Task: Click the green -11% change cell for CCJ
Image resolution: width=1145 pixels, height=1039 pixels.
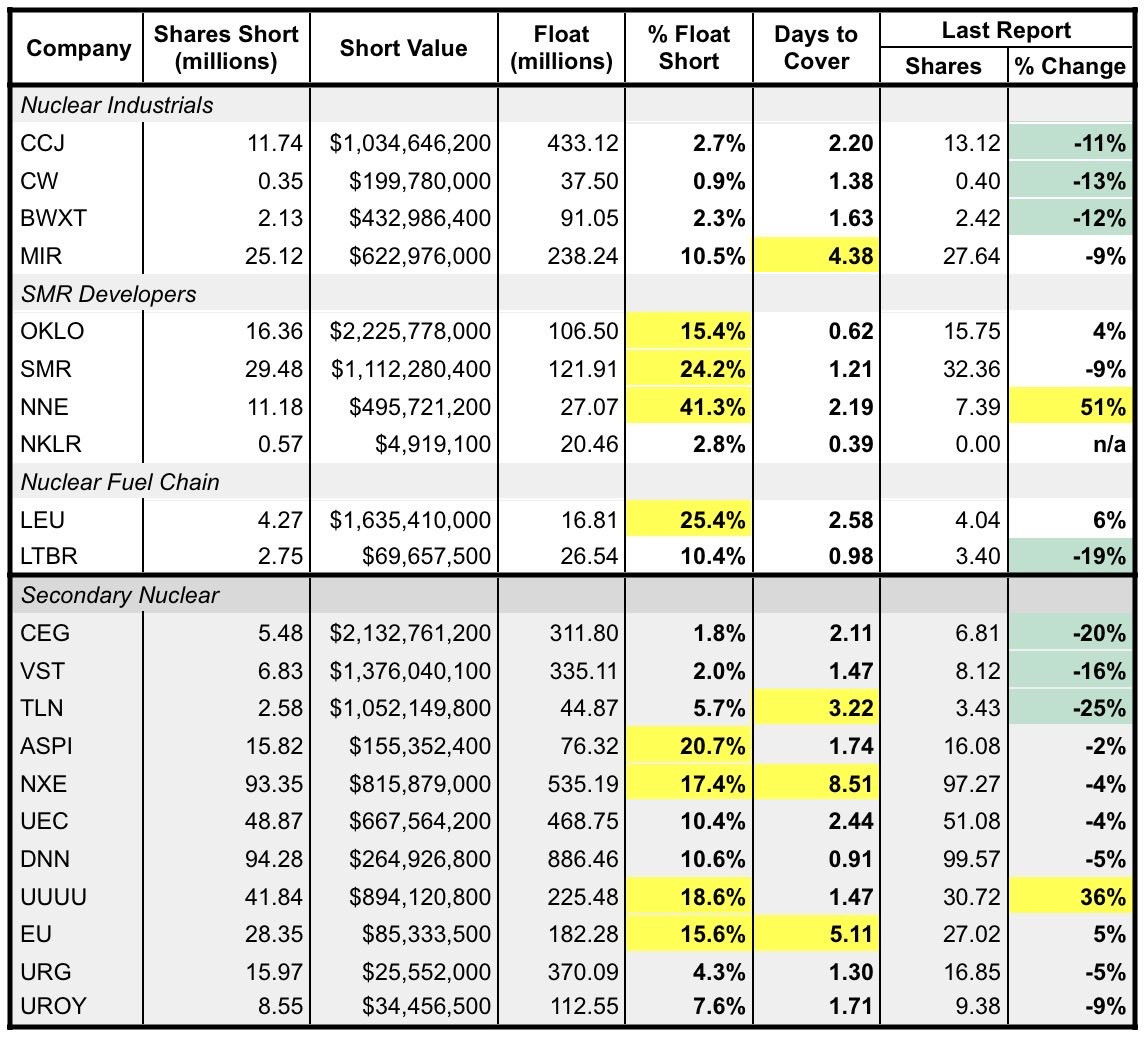Action: coord(1070,143)
